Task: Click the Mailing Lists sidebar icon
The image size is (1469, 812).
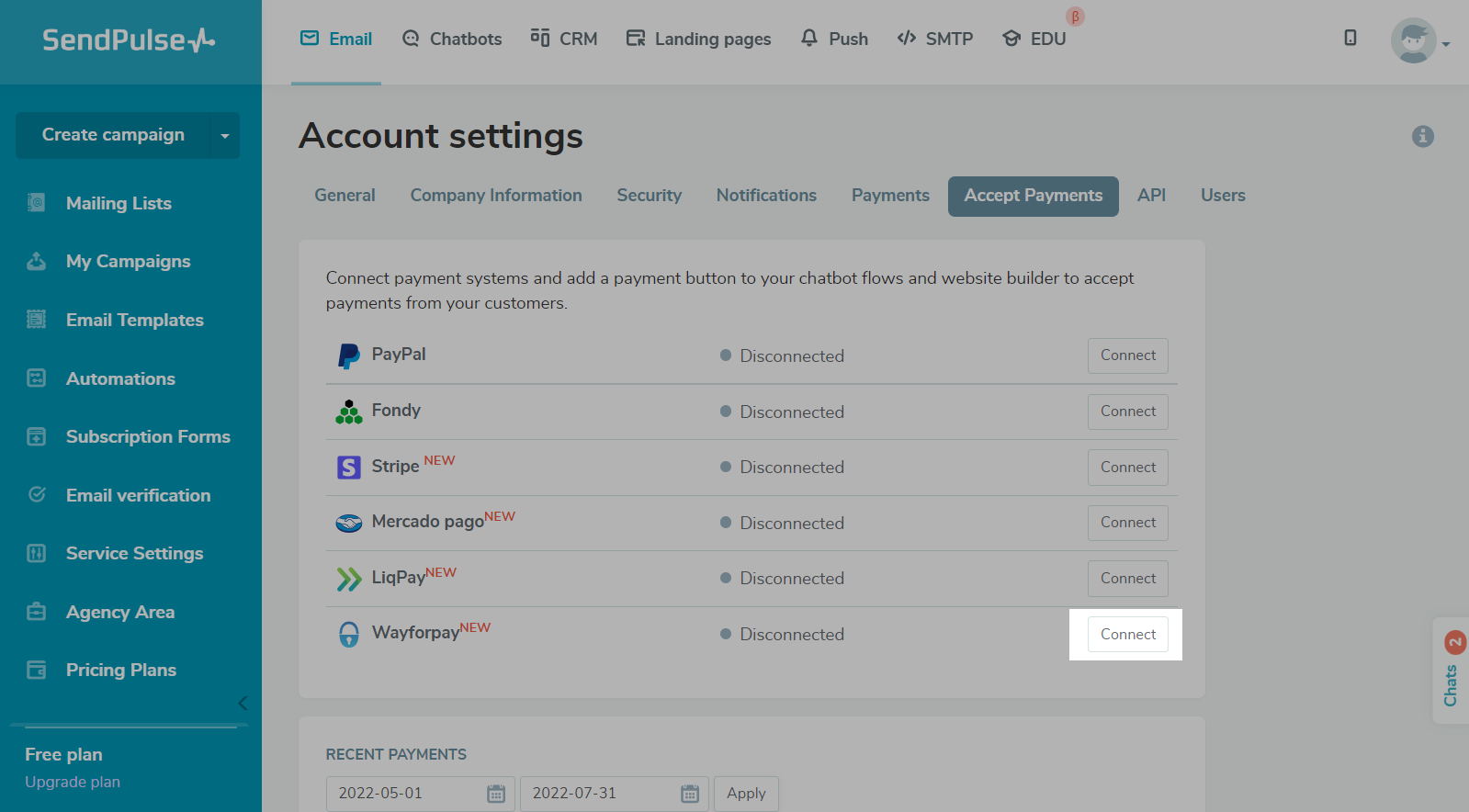Action: (37, 203)
